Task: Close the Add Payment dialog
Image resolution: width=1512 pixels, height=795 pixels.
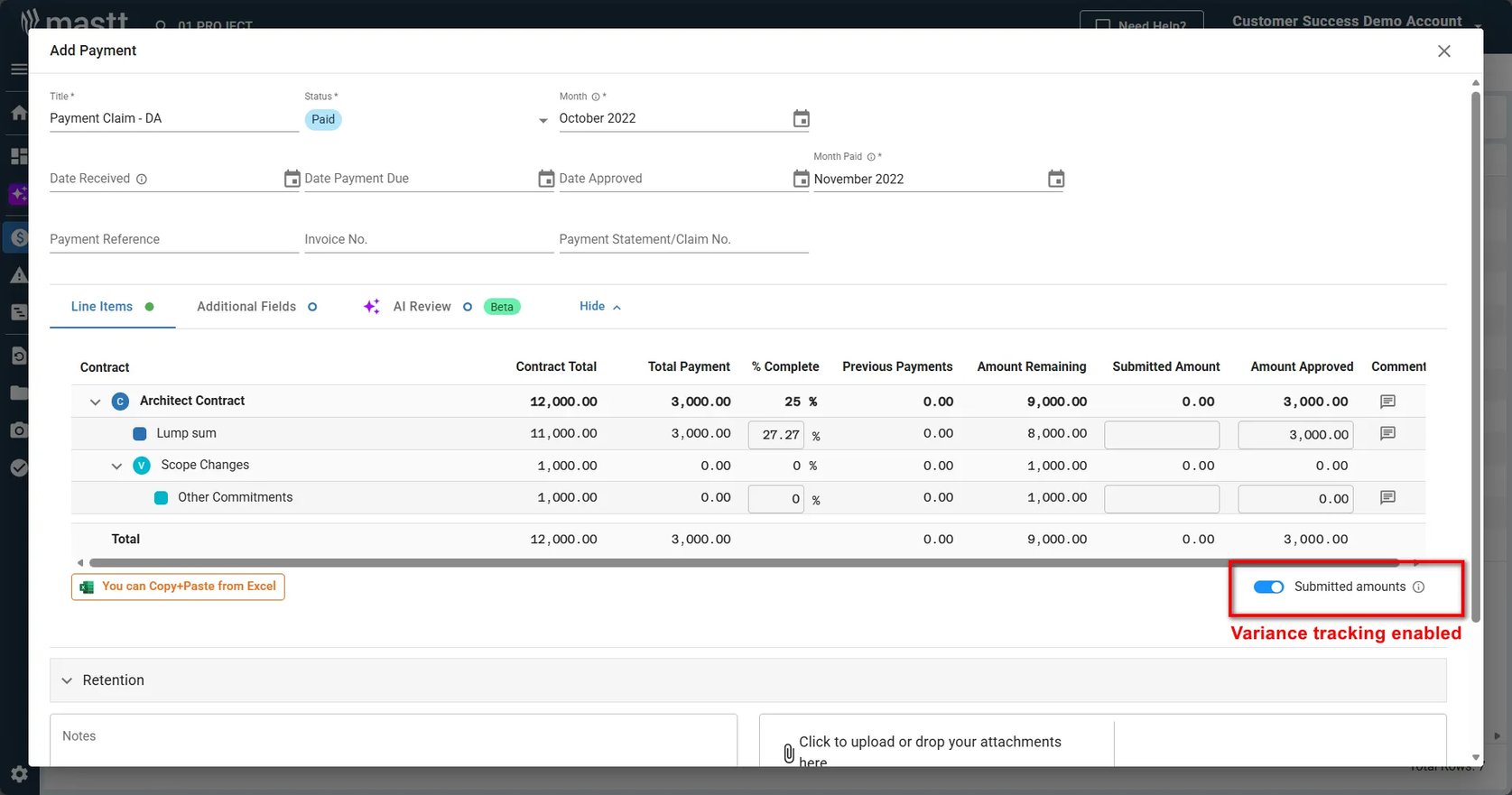Action: (x=1443, y=51)
